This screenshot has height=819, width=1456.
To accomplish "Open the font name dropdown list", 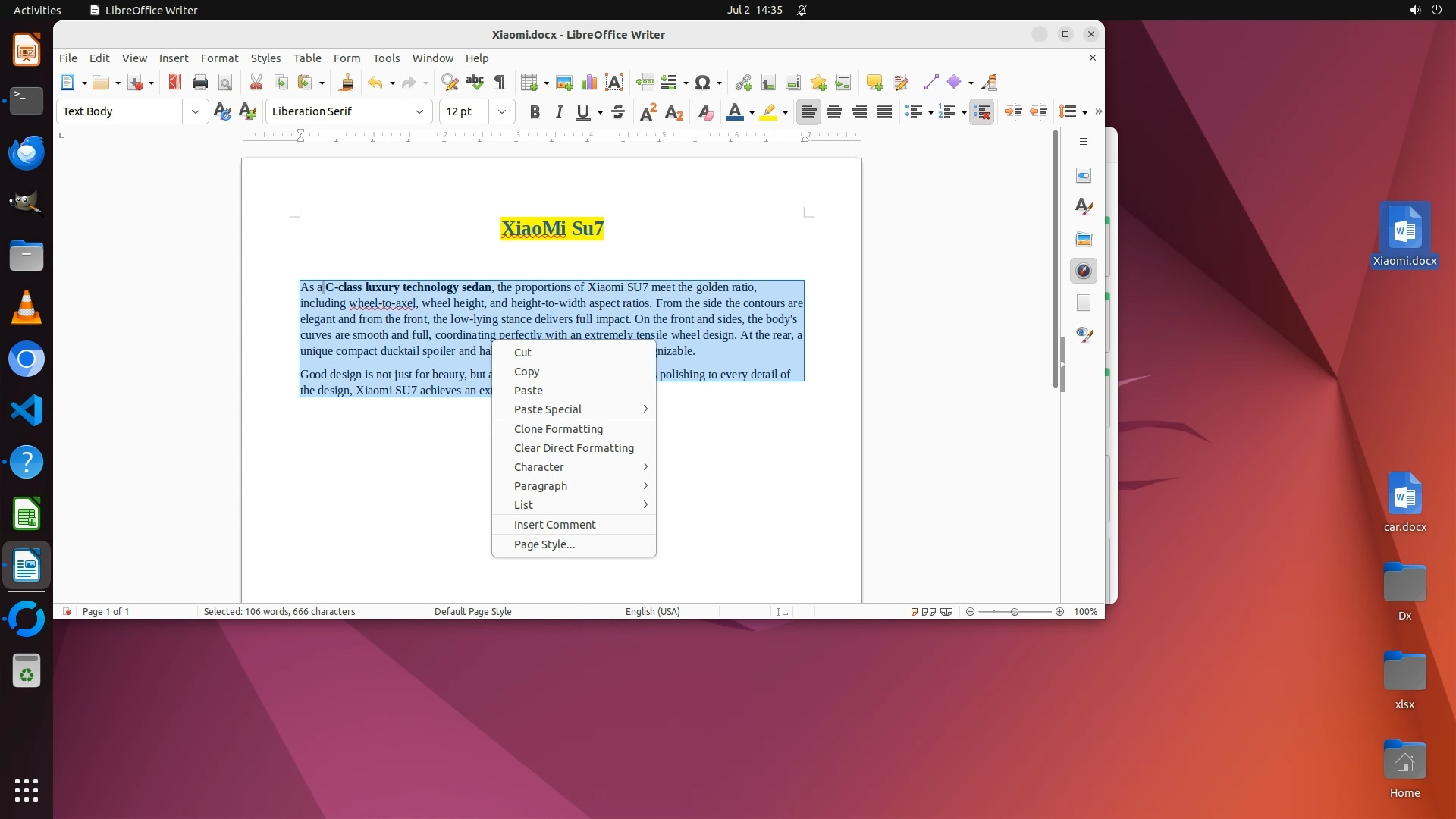I will click(419, 111).
